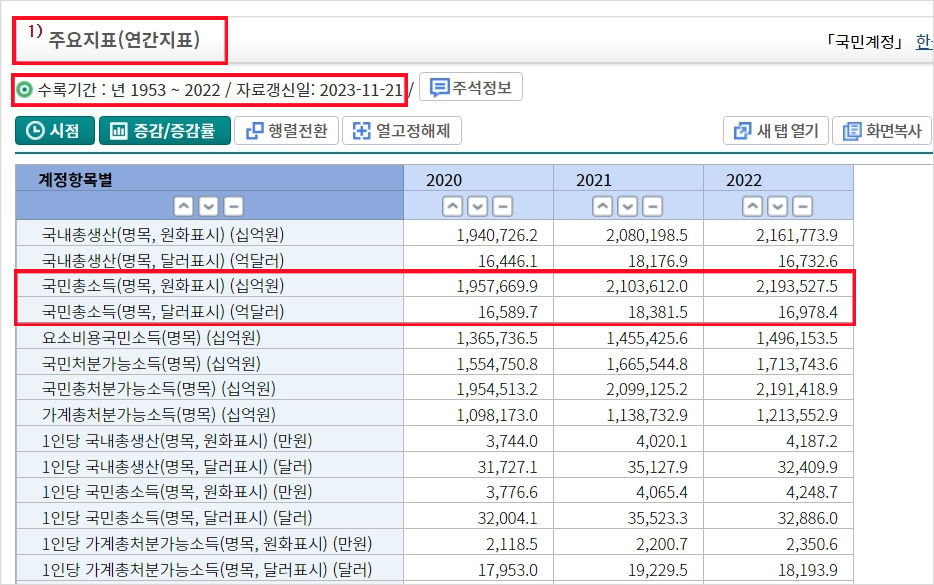Open the 주석정보 footnote info
Image resolution: width=934 pixels, height=585 pixels.
[x=471, y=87]
